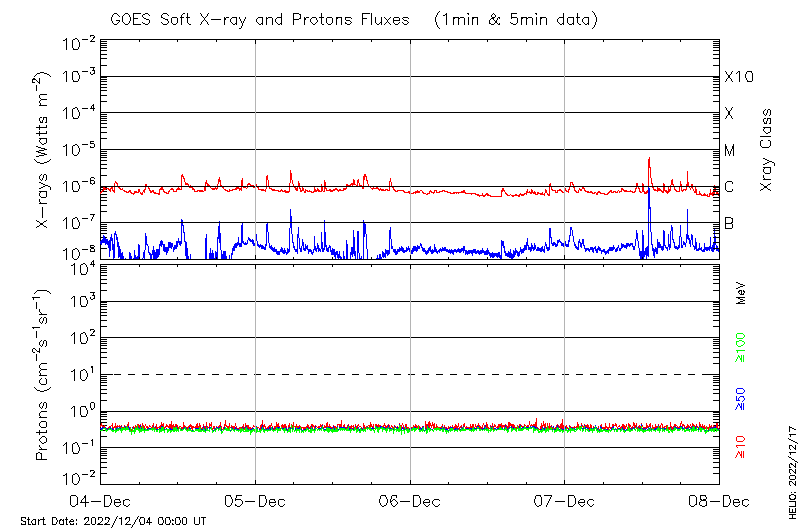Click the 08-Dec date tick label
Image resolution: width=800 pixels, height=530 pixels.
pyautogui.click(x=718, y=501)
